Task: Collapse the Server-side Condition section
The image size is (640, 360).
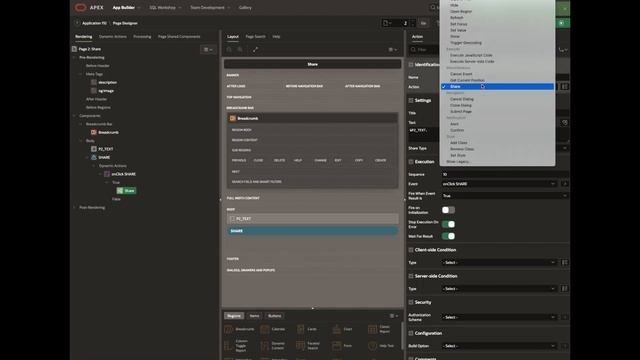Action: [411, 276]
